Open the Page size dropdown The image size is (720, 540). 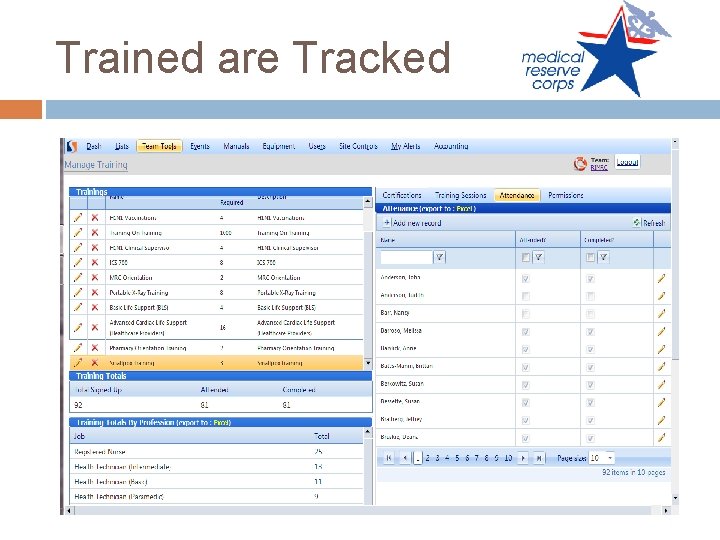tap(610, 458)
